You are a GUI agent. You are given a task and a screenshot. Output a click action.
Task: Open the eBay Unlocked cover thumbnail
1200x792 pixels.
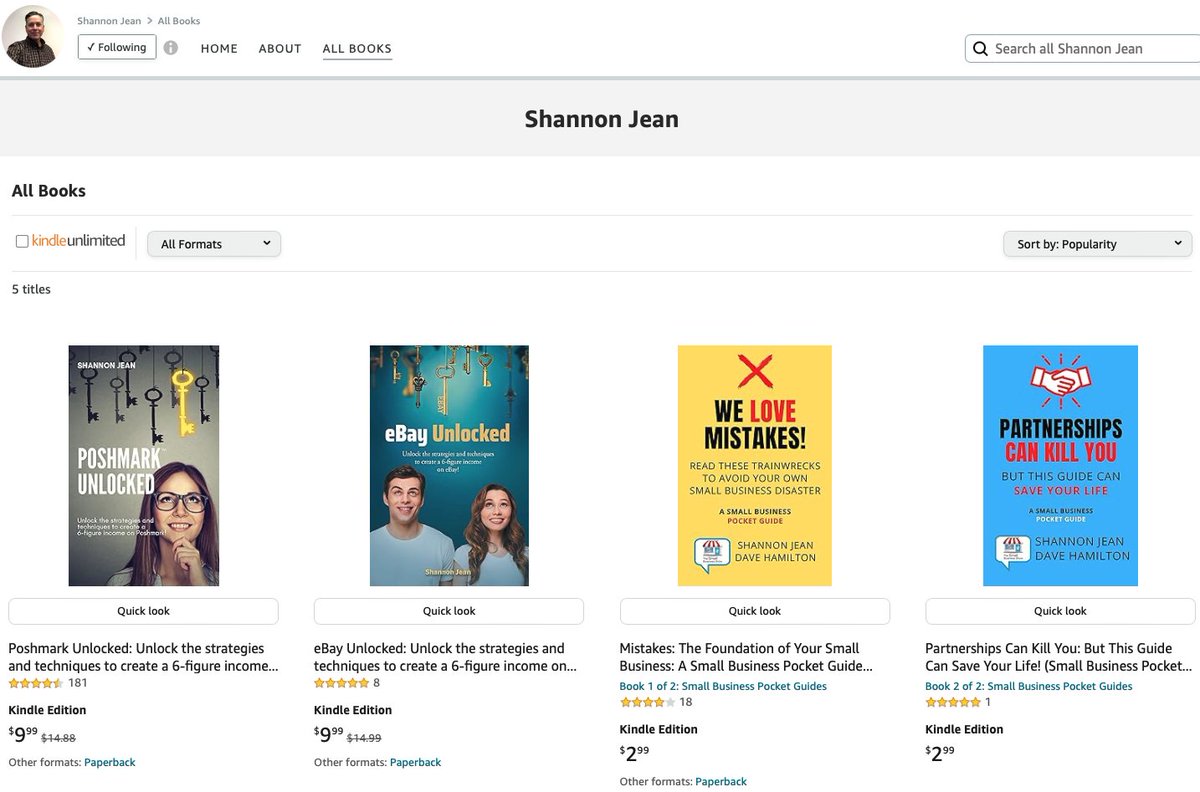point(449,466)
